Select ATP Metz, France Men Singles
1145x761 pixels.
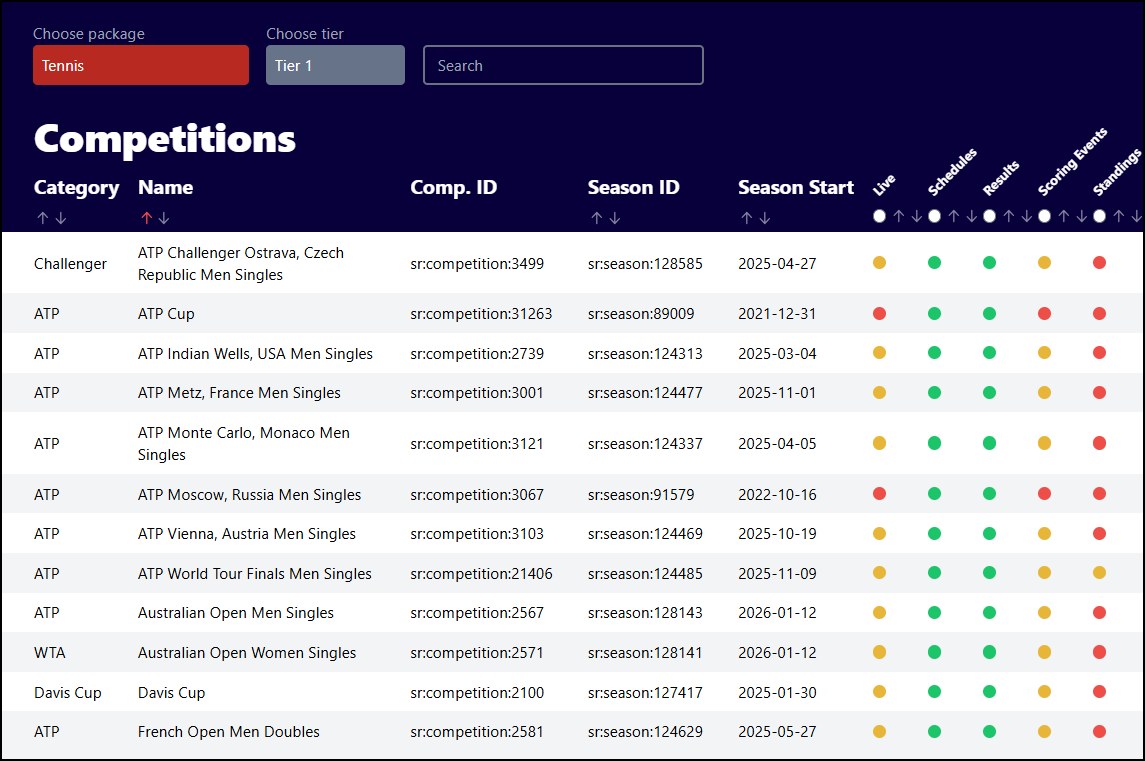239,393
